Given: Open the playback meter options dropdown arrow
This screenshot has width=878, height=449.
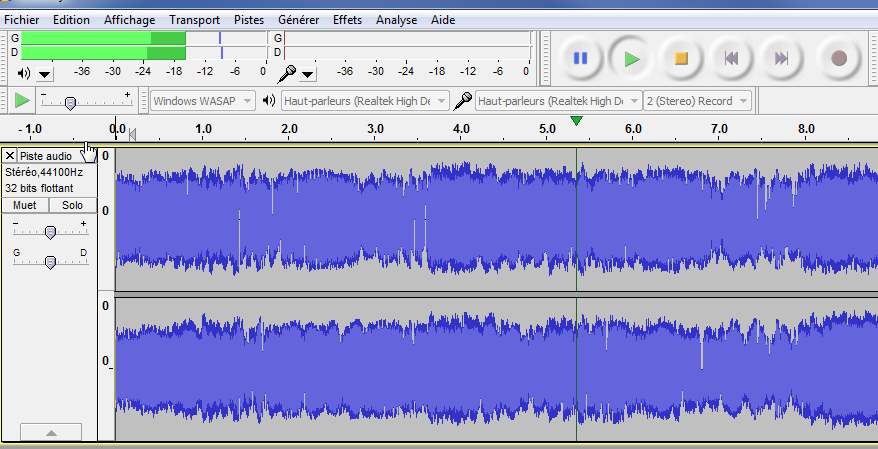Looking at the screenshot, I should pyautogui.click(x=45, y=74).
